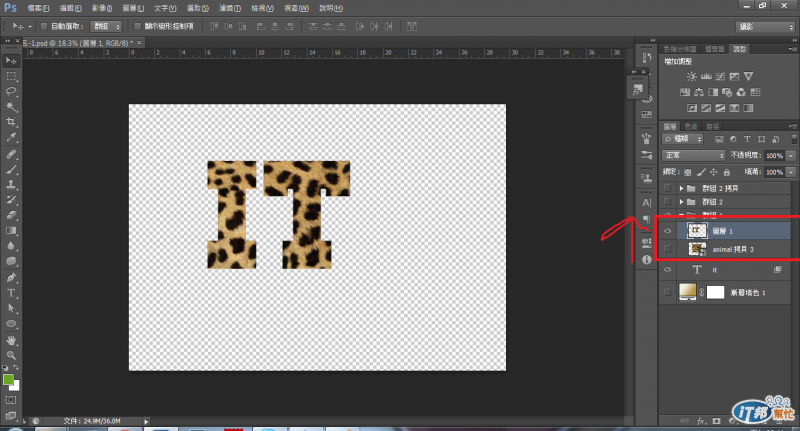The image size is (800, 431).
Task: Switch to the 色版 (Channels) tab
Action: 691,126
